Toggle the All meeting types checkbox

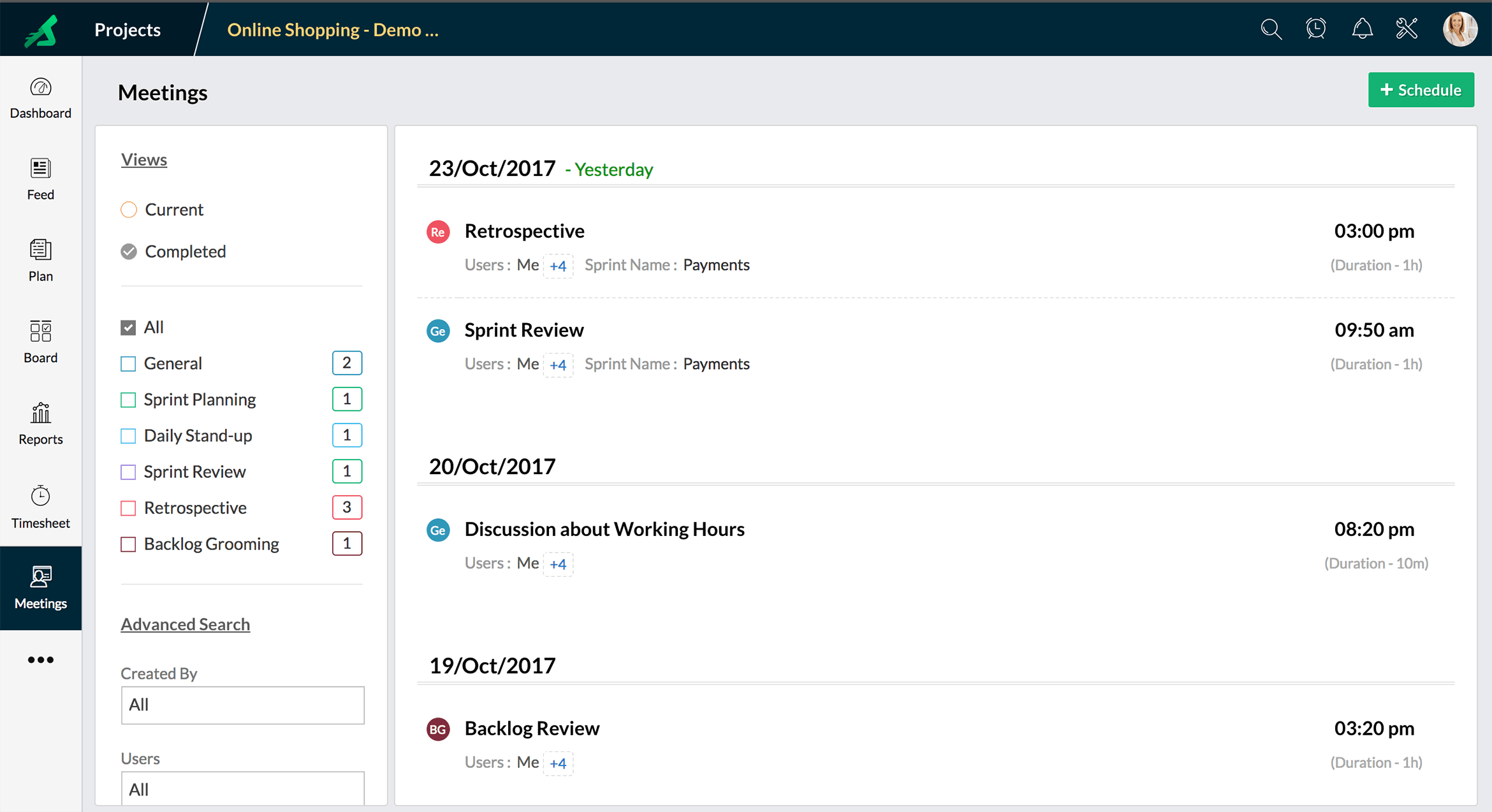point(128,328)
